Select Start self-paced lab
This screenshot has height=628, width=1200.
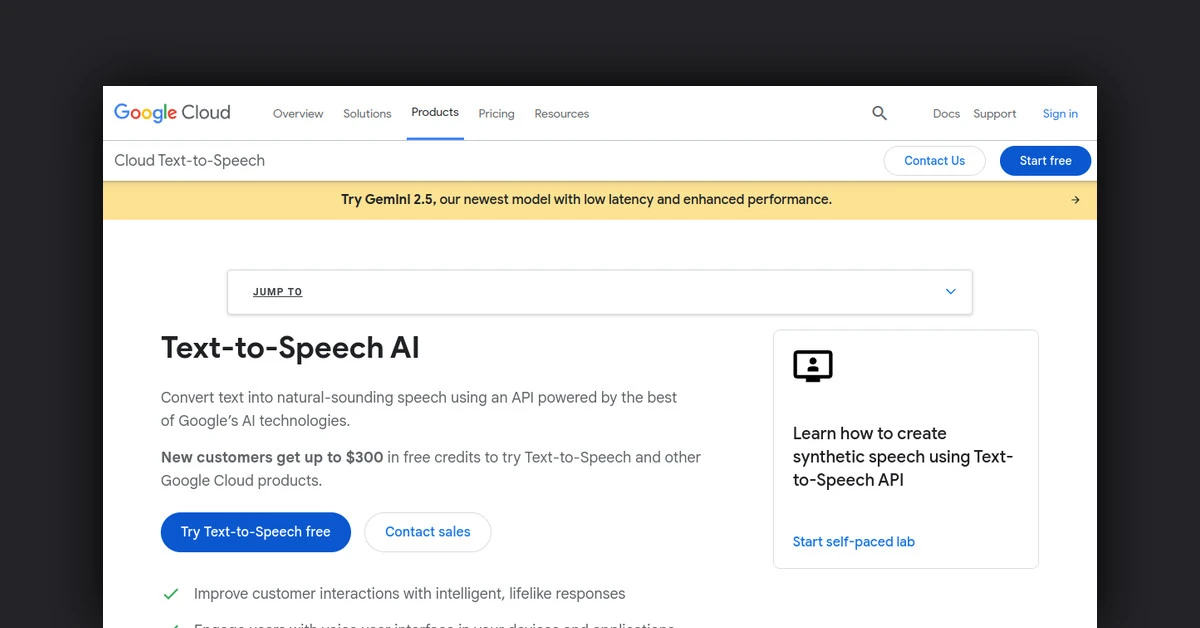pos(853,541)
